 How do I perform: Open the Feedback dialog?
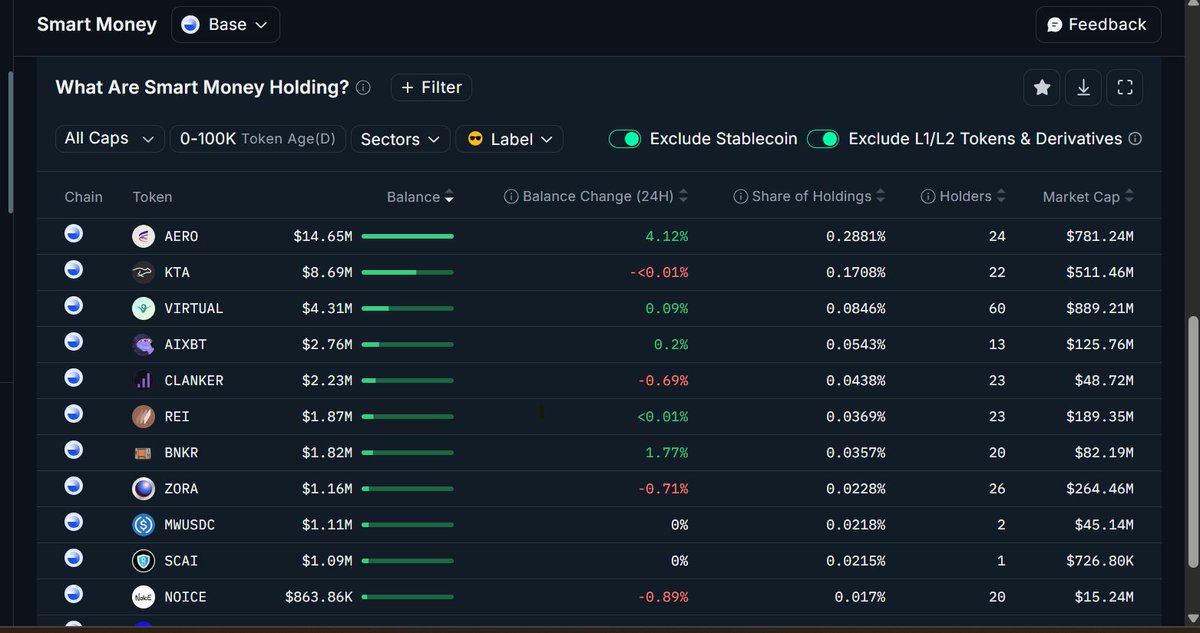1097,24
